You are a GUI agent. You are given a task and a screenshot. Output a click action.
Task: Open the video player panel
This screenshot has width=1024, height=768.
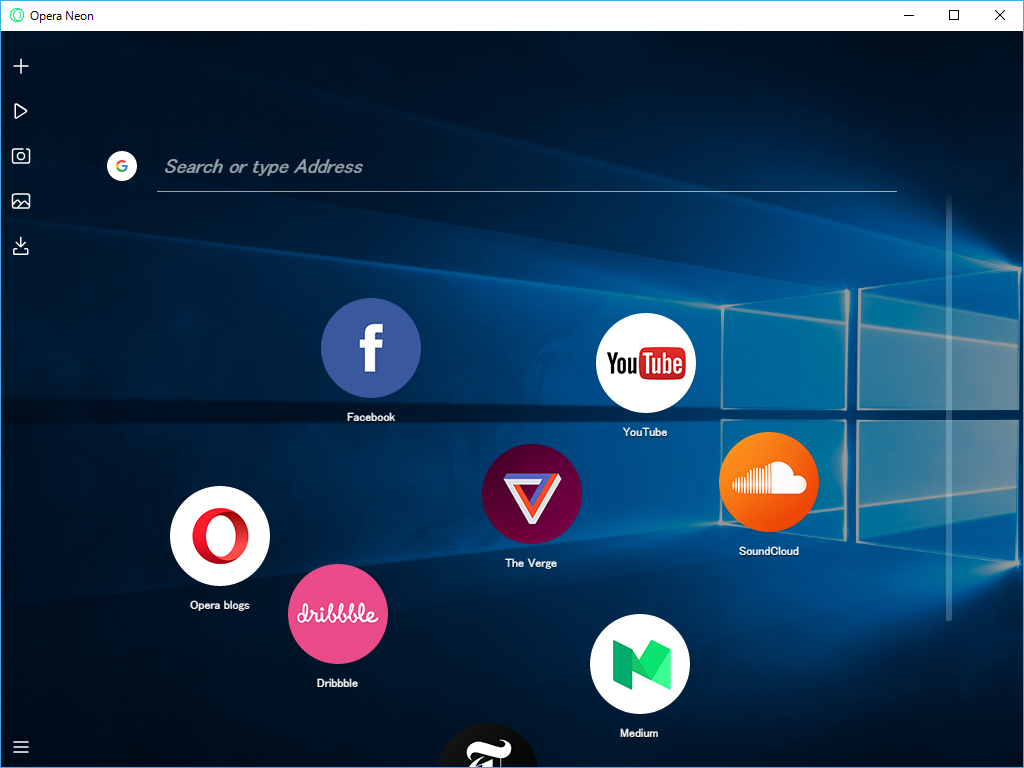pos(21,111)
